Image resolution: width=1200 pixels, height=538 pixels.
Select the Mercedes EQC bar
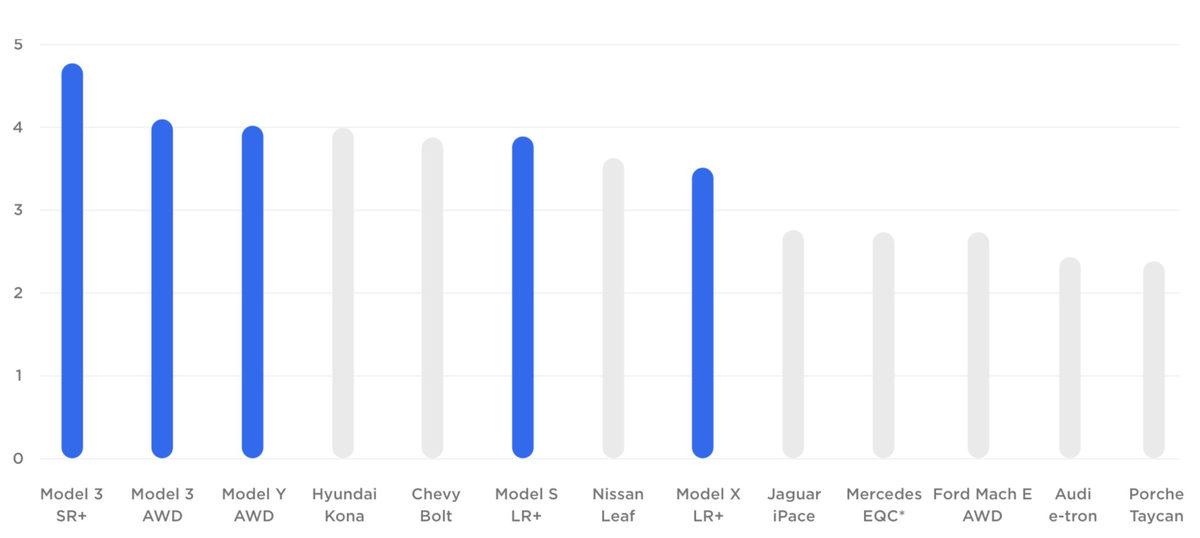pyautogui.click(x=883, y=345)
